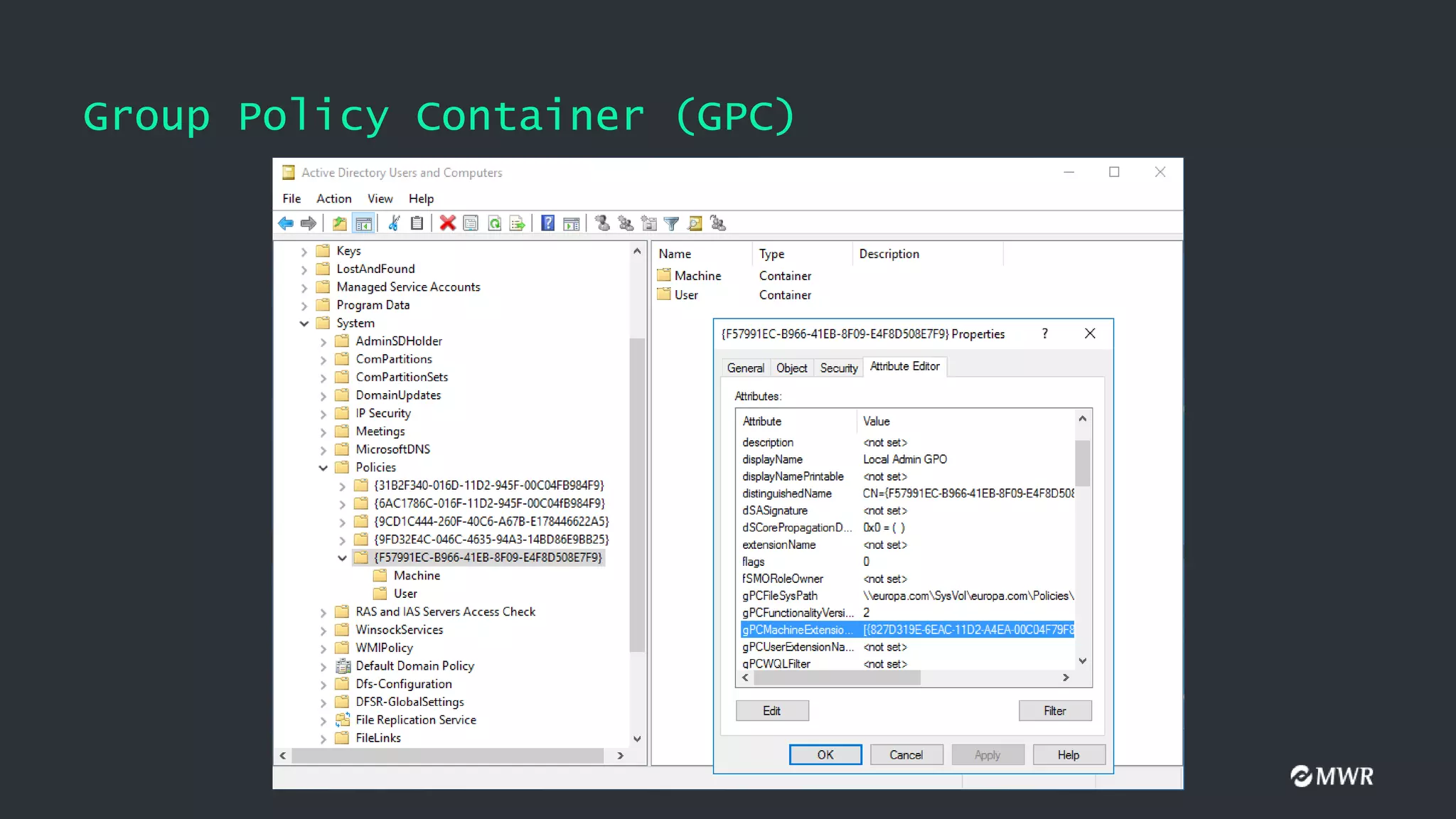
Task: Open the Help menu
Action: tap(421, 199)
